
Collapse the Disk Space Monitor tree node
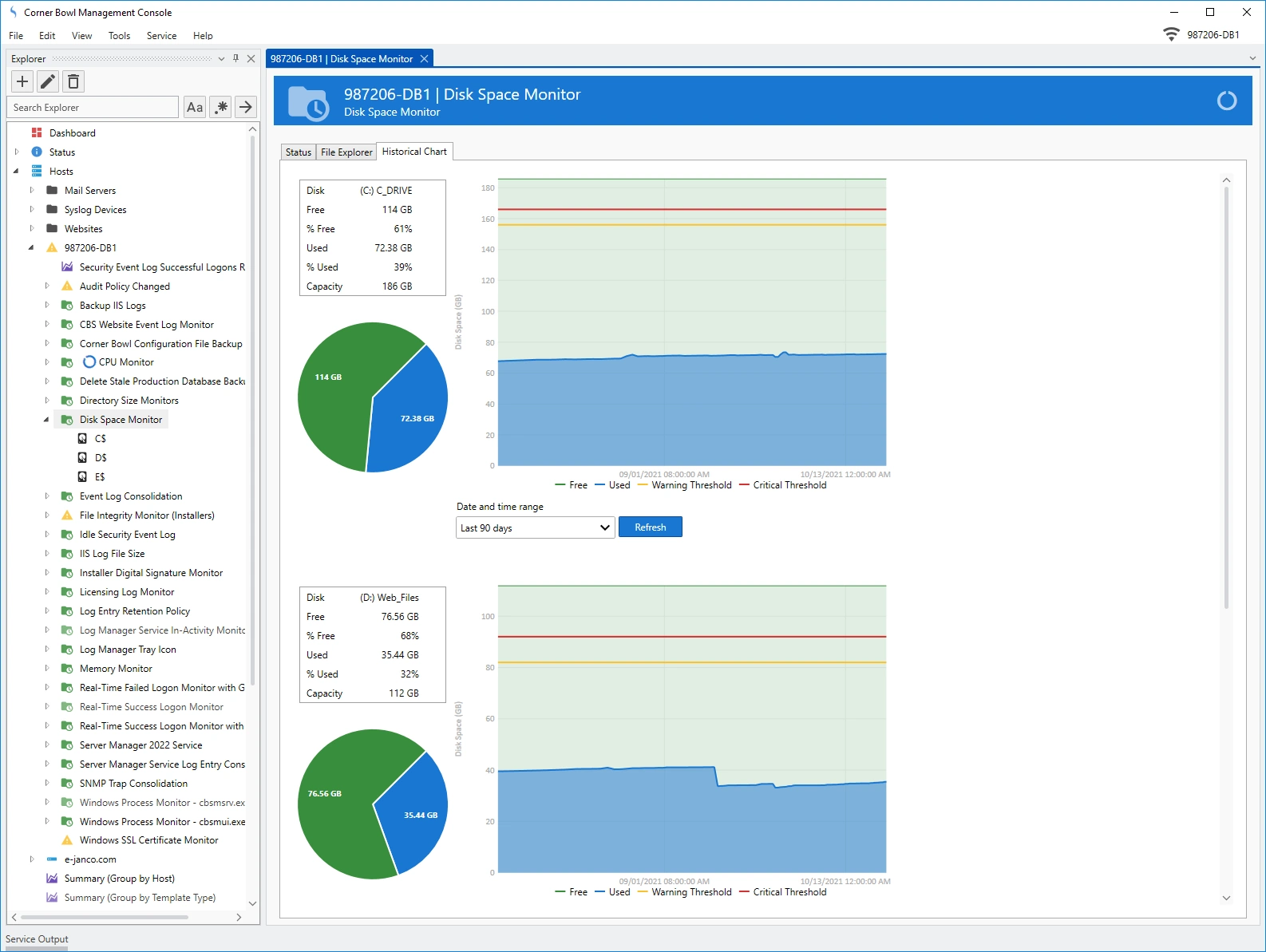[46, 420]
